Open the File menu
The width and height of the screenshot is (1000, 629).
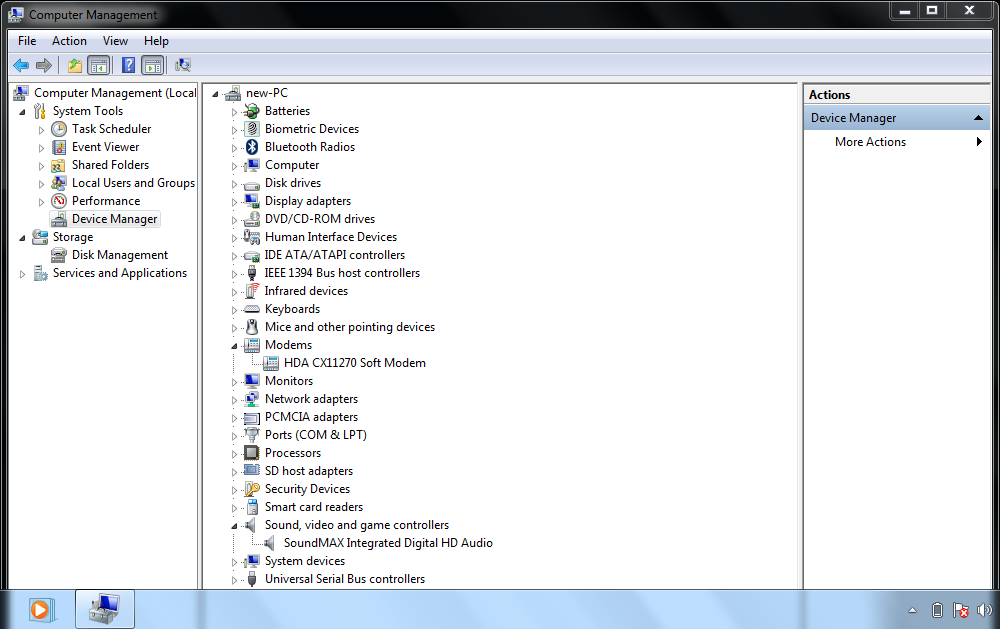(27, 41)
